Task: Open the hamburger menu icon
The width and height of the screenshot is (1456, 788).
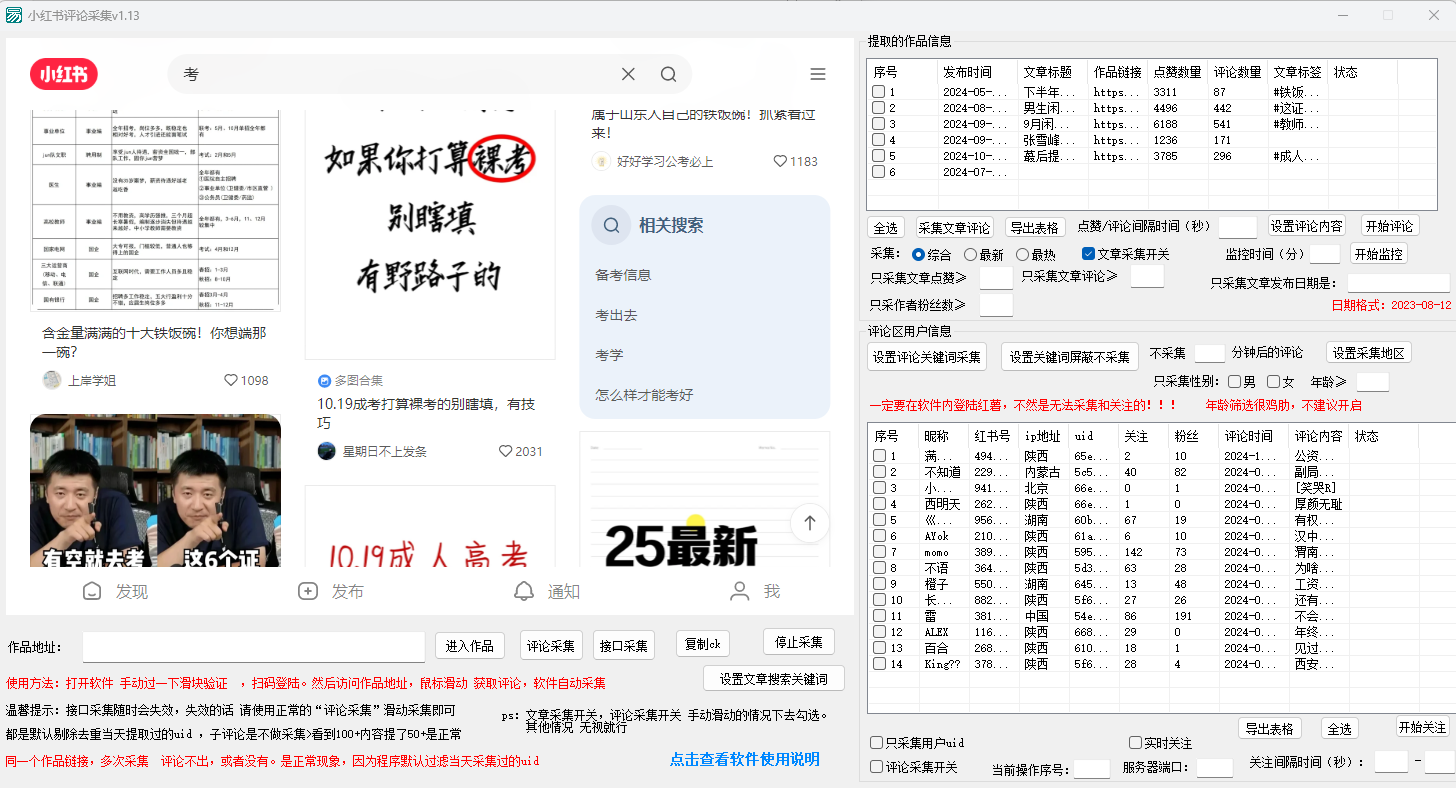Action: [818, 74]
